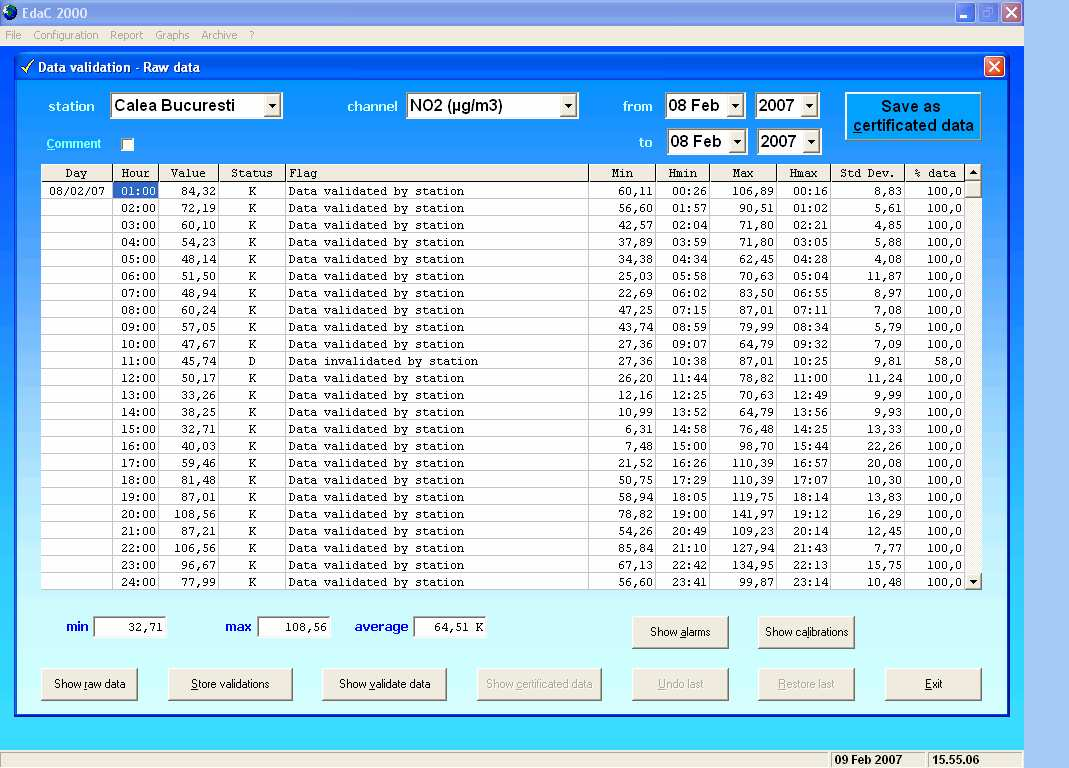
Task: Click the 58,0 percent data cell
Action: click(935, 361)
